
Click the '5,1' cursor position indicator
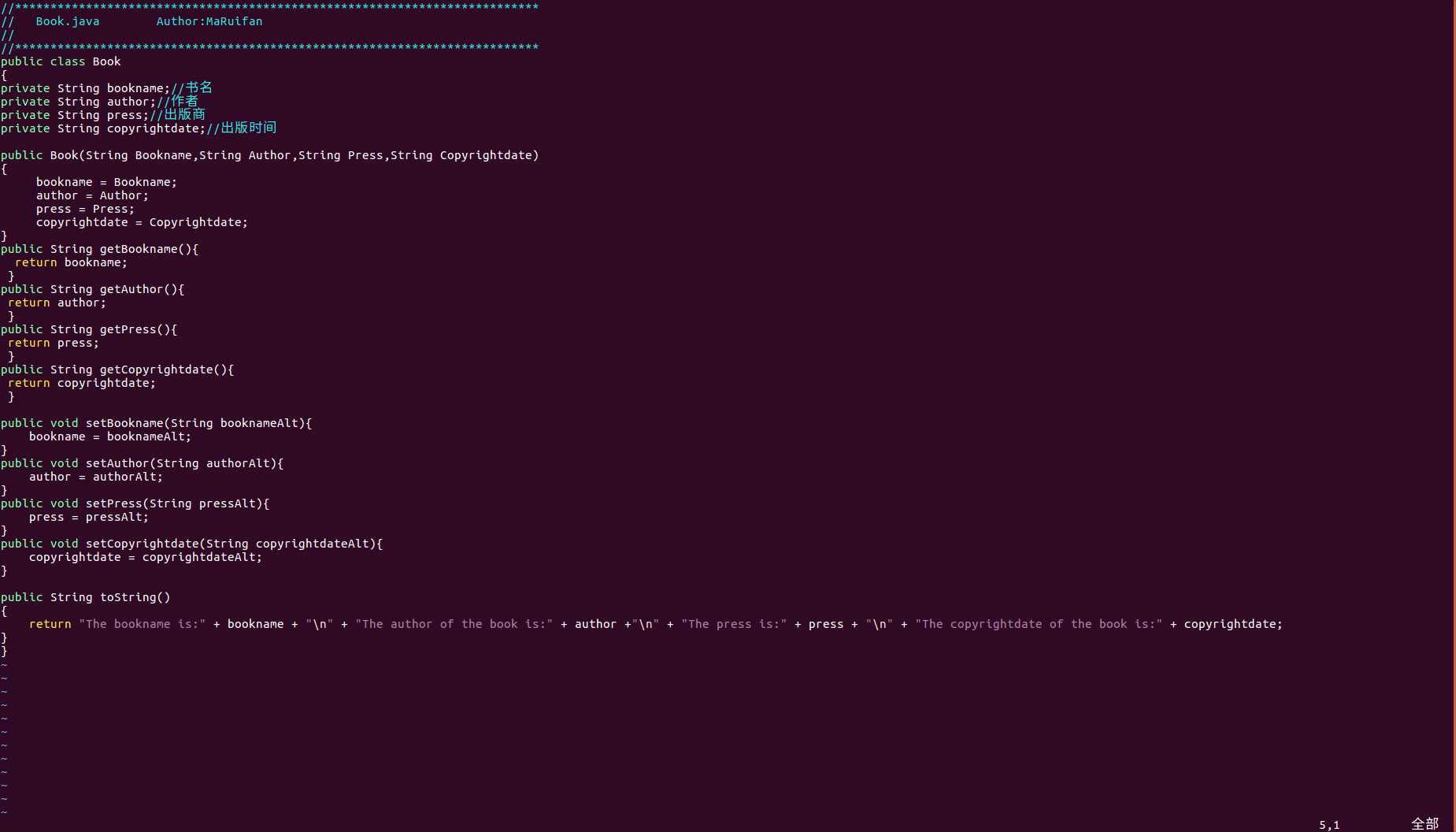pos(1329,825)
